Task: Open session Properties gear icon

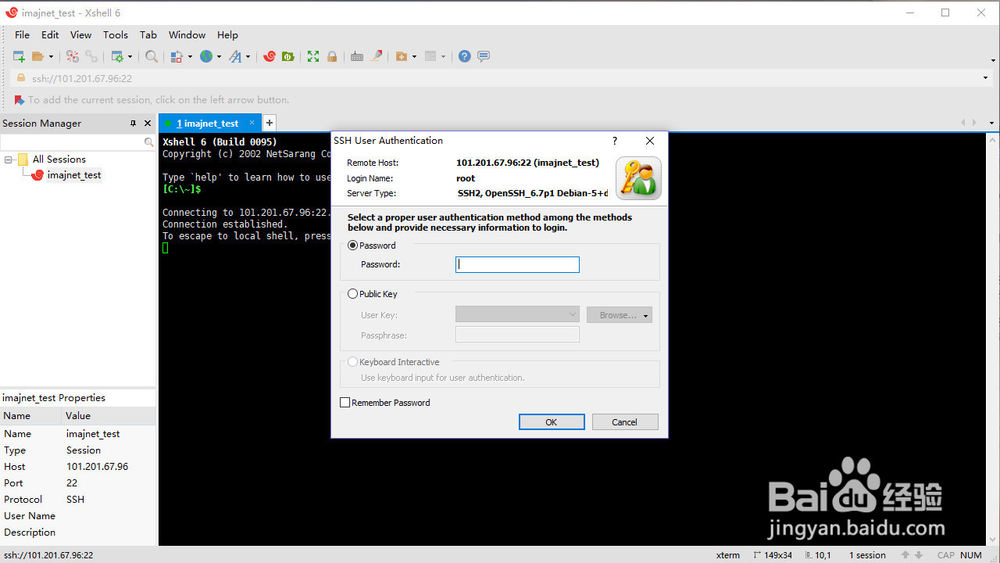Action: click(117, 57)
